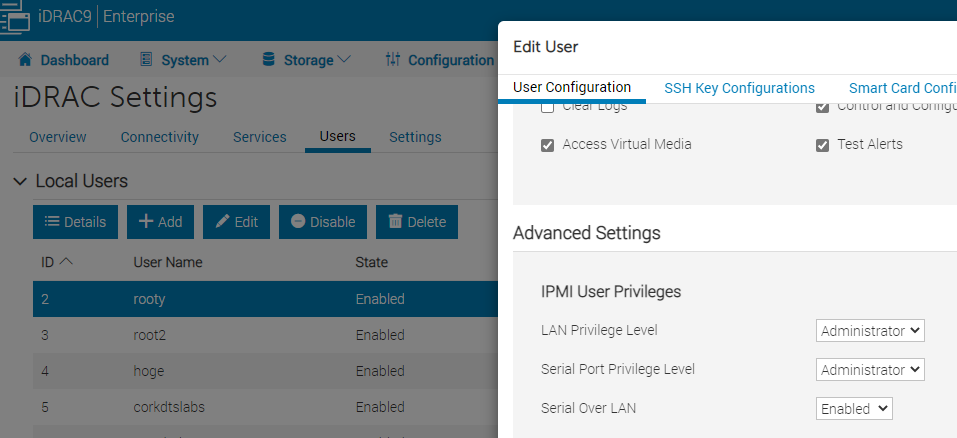Uncheck Access Virtual Media checkbox

[x=547, y=145]
